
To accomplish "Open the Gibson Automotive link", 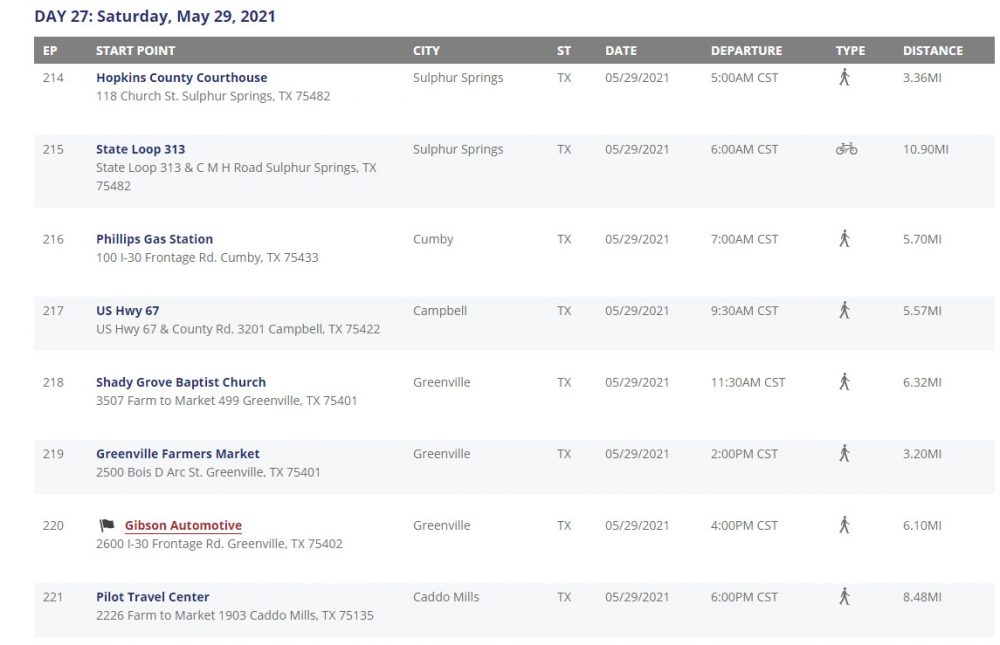I will (183, 525).
